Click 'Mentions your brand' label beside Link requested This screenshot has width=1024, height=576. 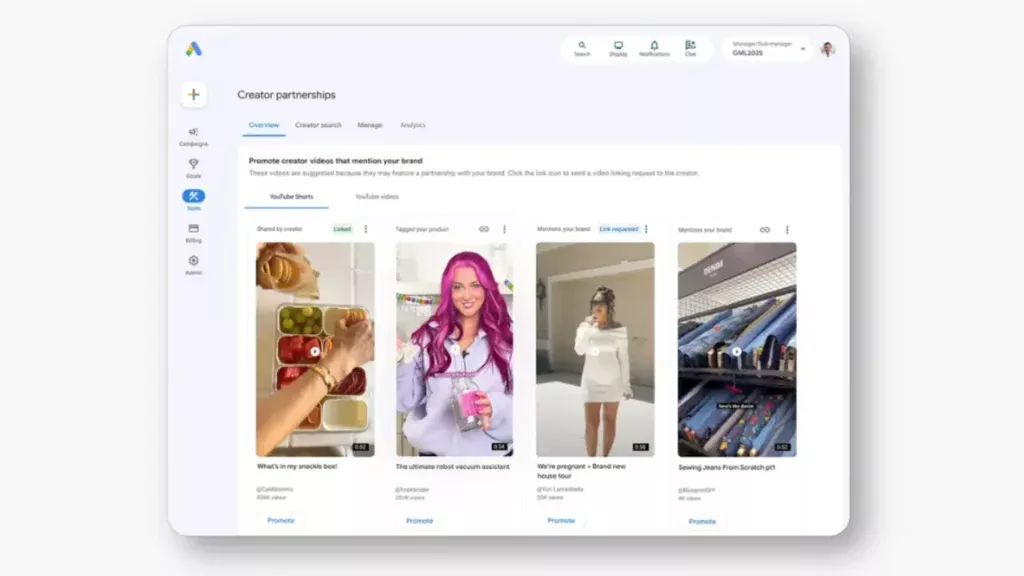(564, 229)
